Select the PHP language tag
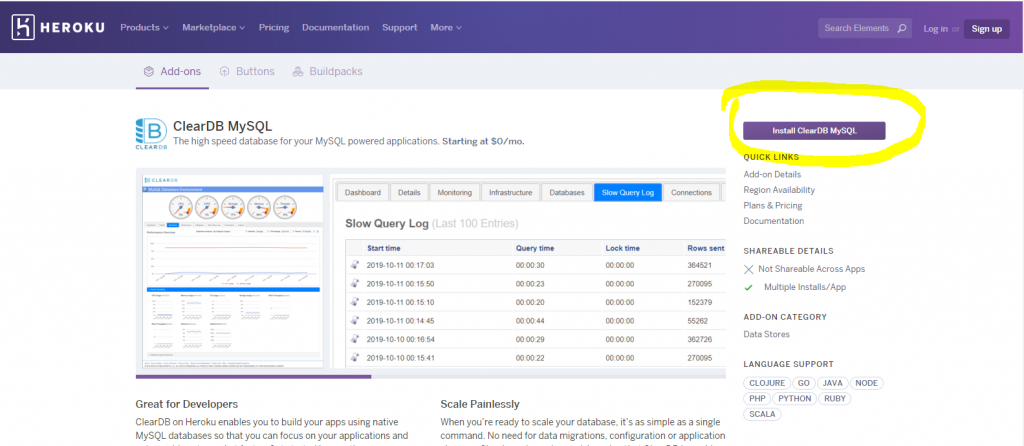 click(757, 398)
